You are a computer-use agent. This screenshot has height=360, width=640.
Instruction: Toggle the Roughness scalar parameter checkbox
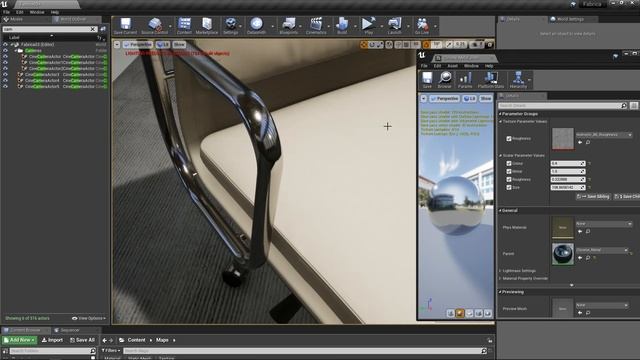509,180
